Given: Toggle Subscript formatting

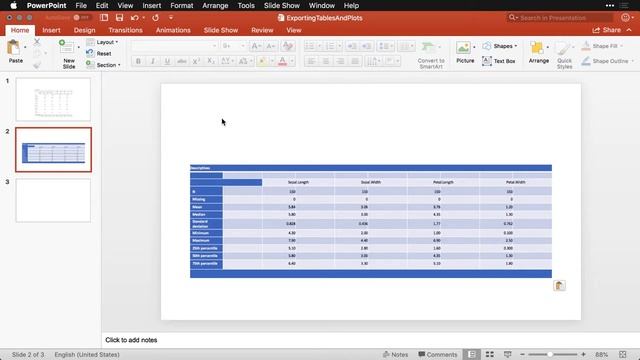Looking at the screenshot, I should (x=211, y=61).
